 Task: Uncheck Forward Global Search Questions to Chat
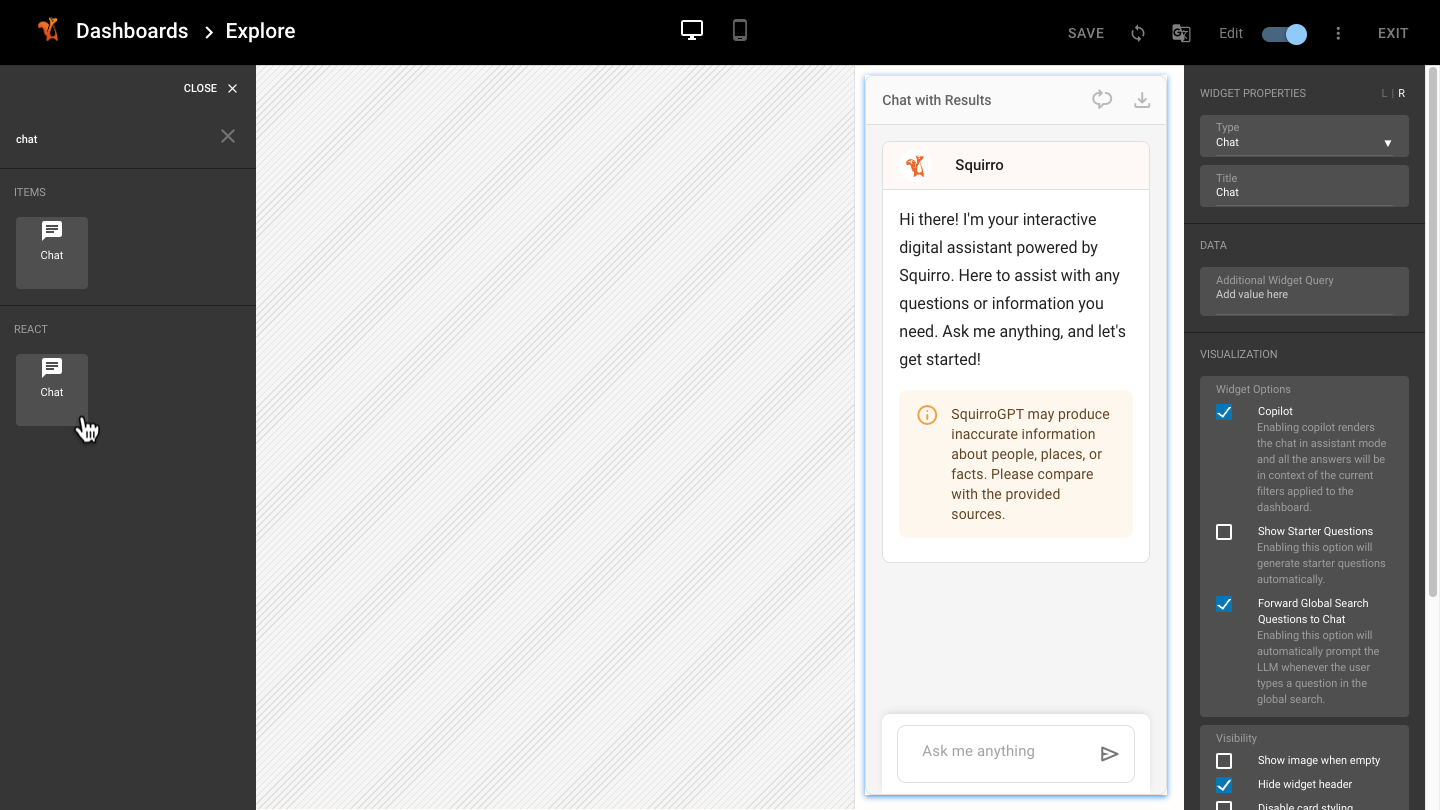pos(1224,604)
